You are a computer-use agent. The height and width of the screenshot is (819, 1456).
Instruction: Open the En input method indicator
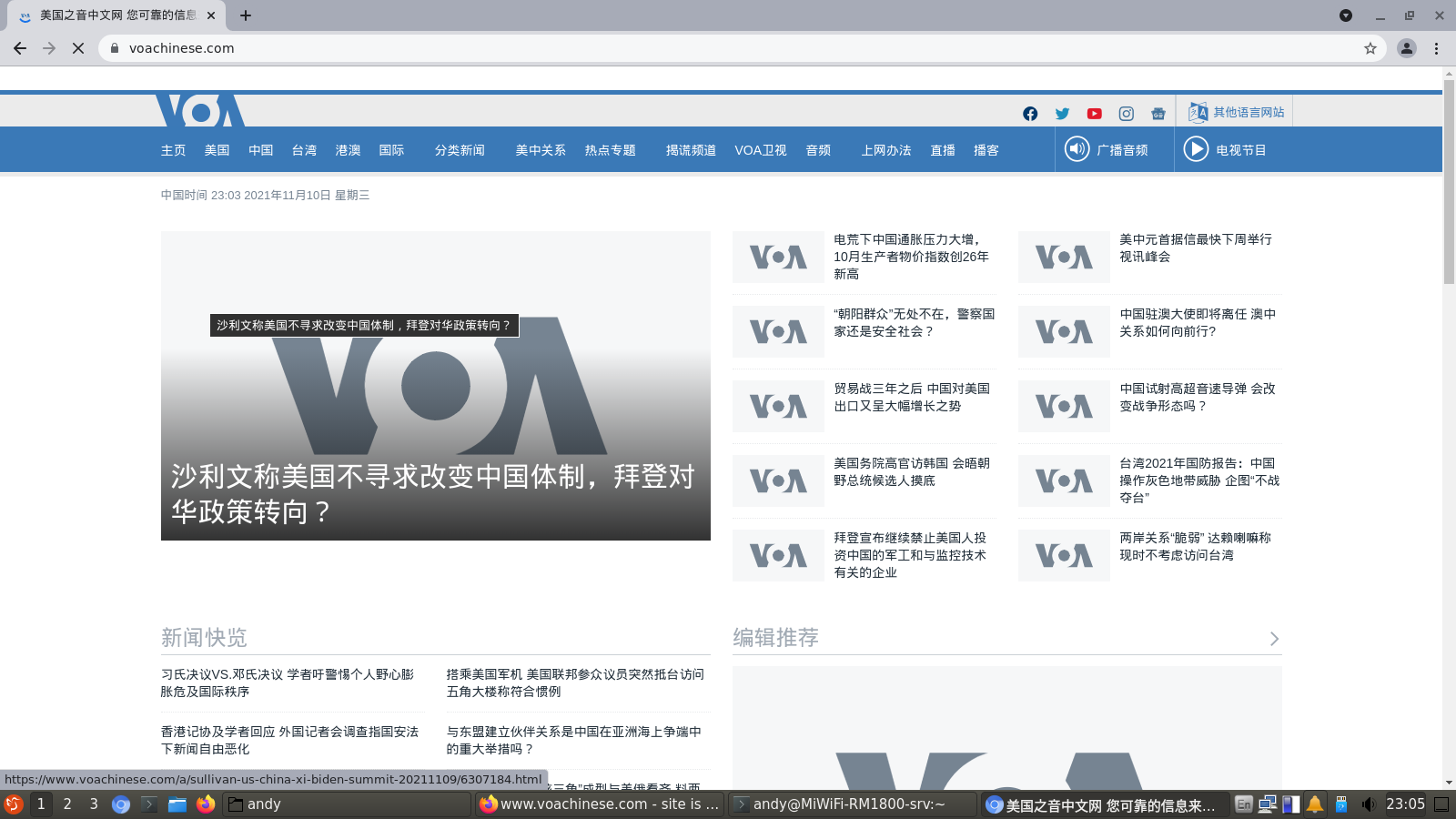[x=1241, y=804]
